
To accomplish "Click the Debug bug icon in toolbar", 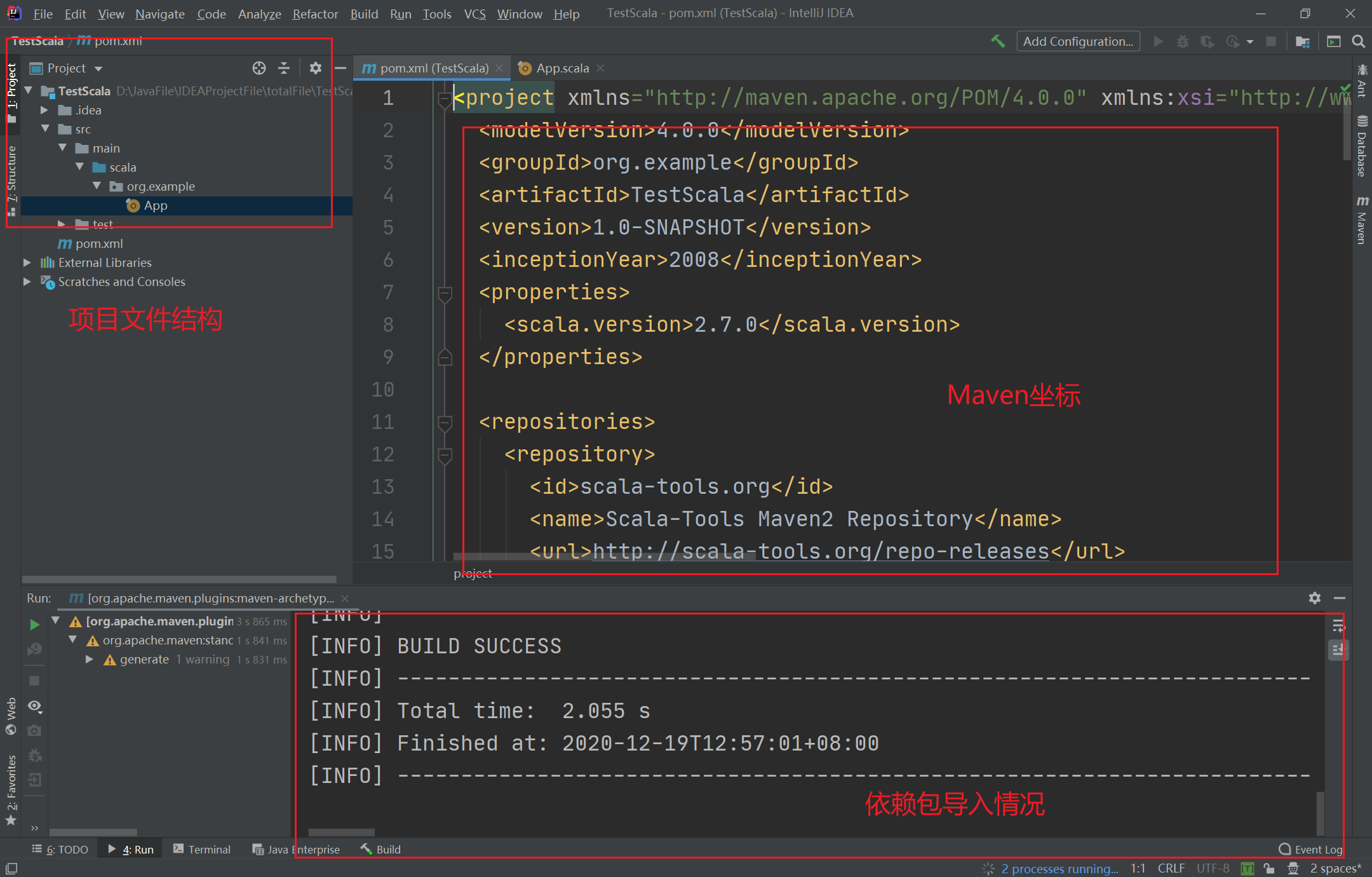I will 1182,41.
